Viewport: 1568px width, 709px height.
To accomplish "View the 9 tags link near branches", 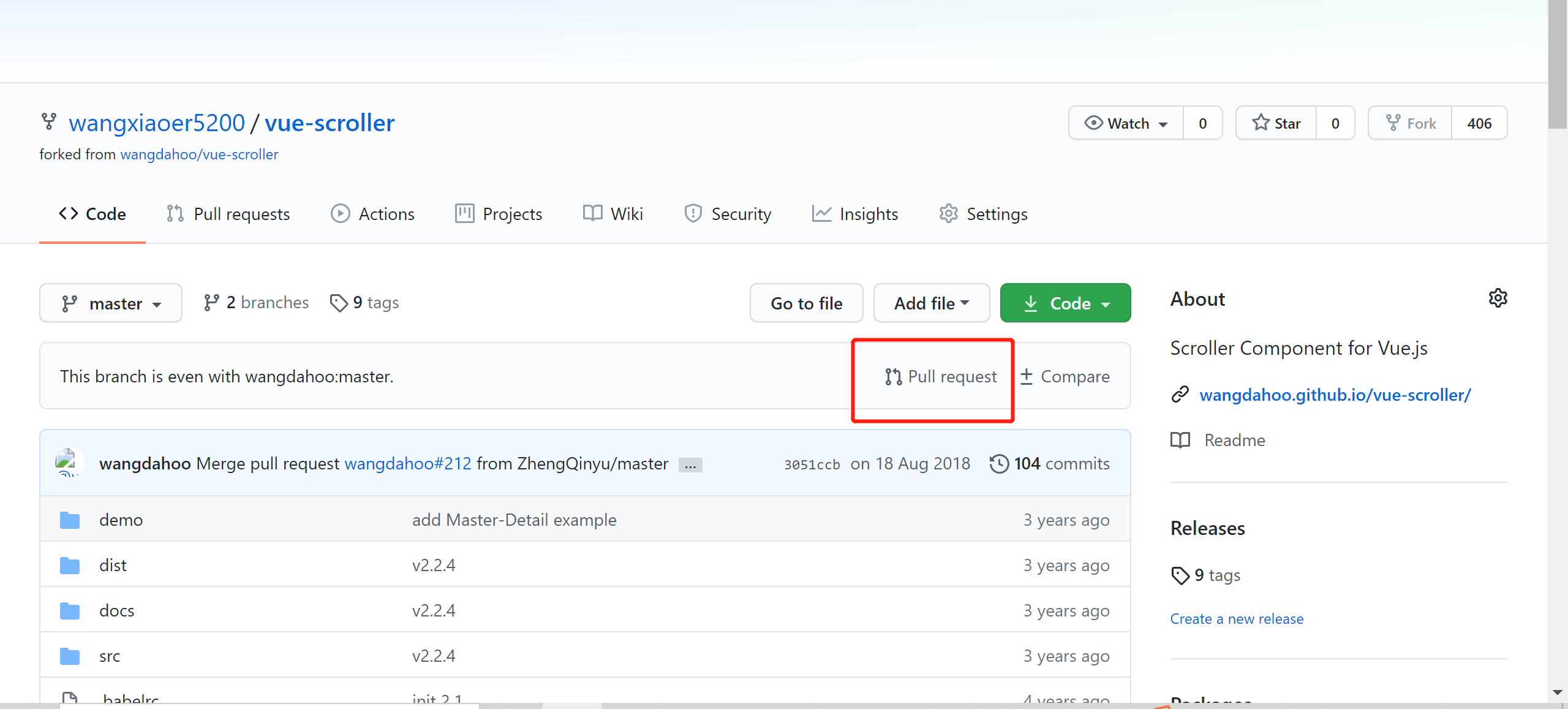I will tap(364, 303).
